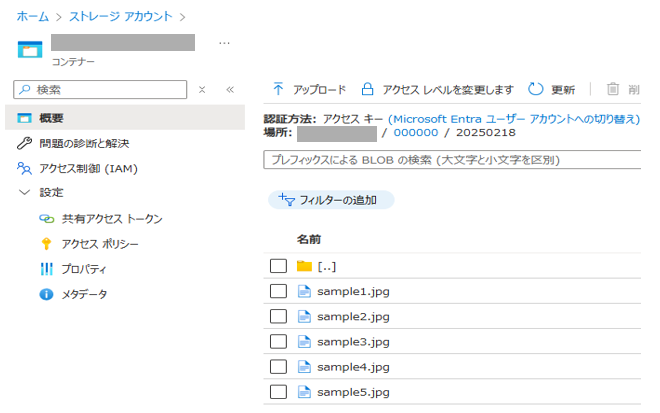Image resolution: width=660 pixels, height=413 pixels.
Task: Click the magnifier icon in search box
Action: (25, 89)
